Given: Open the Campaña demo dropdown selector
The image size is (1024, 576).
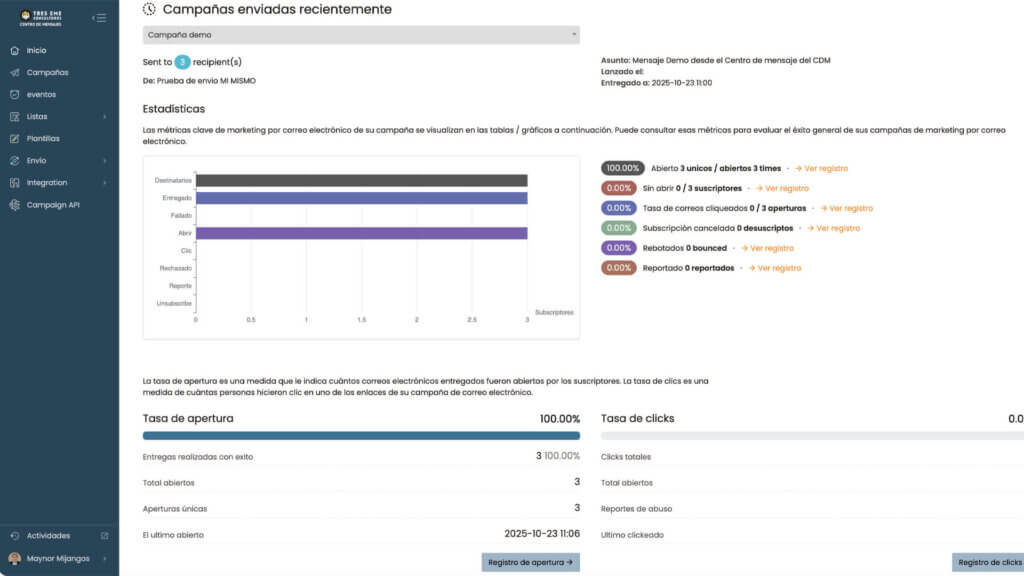Looking at the screenshot, I should tap(361, 35).
